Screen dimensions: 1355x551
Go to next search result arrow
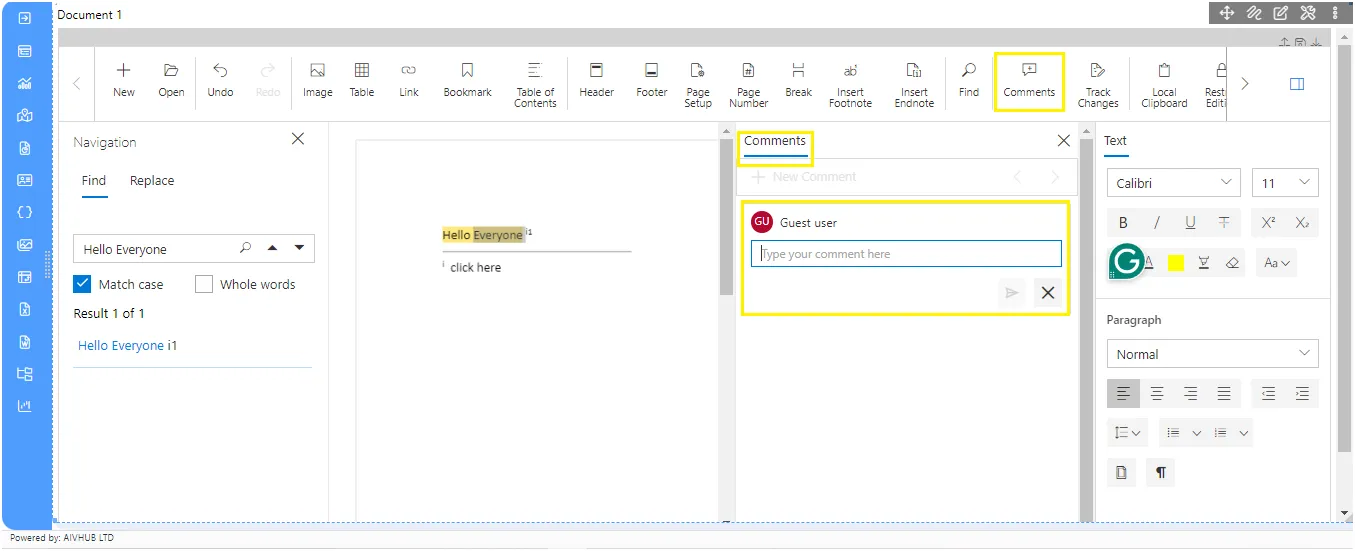pos(299,248)
